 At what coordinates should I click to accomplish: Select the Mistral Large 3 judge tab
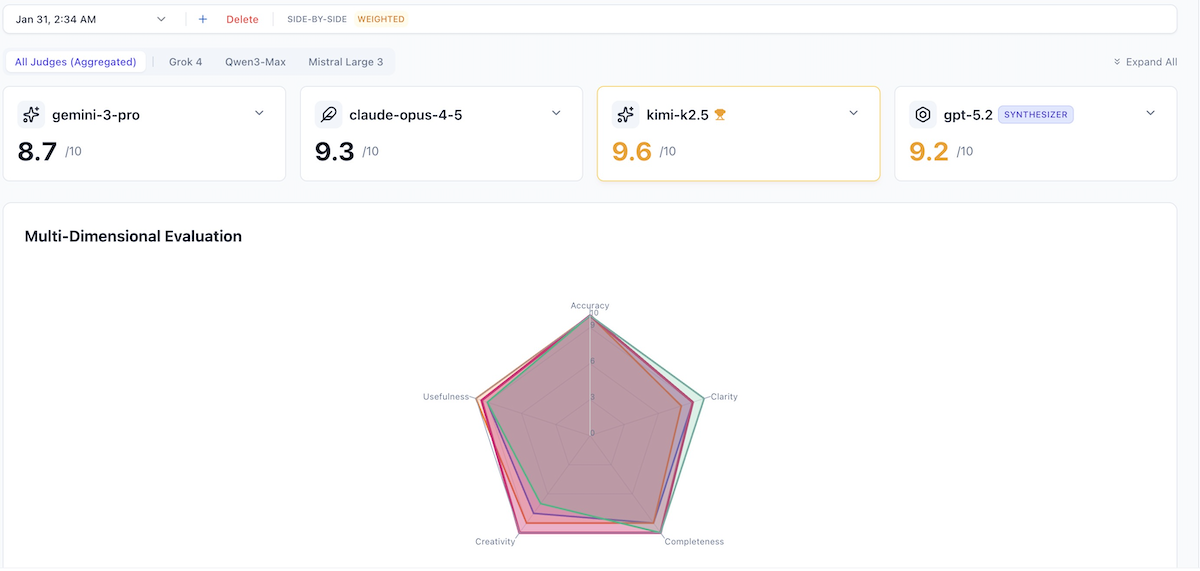(x=345, y=62)
